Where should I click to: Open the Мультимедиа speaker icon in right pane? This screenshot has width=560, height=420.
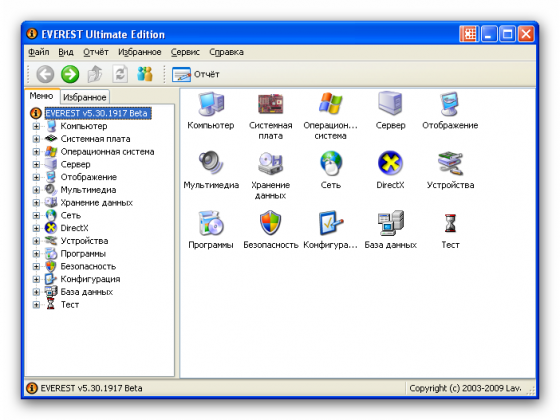(211, 163)
